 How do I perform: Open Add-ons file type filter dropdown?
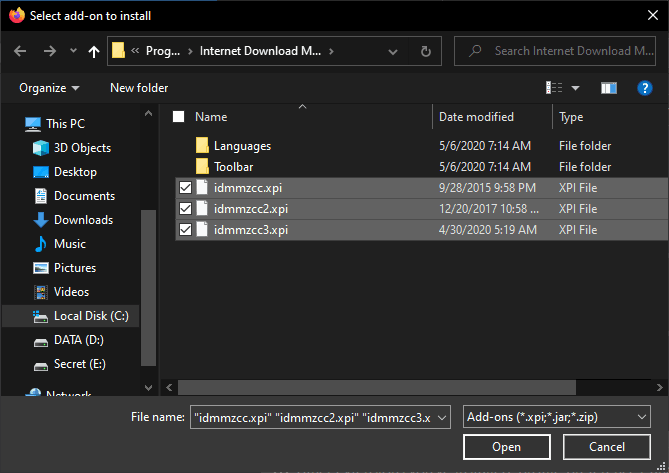[556, 417]
